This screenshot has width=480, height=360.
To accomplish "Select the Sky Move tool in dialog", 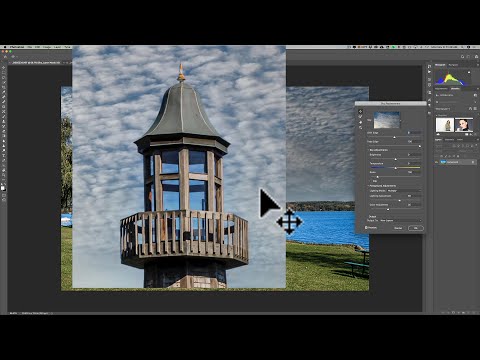I will (360, 111).
